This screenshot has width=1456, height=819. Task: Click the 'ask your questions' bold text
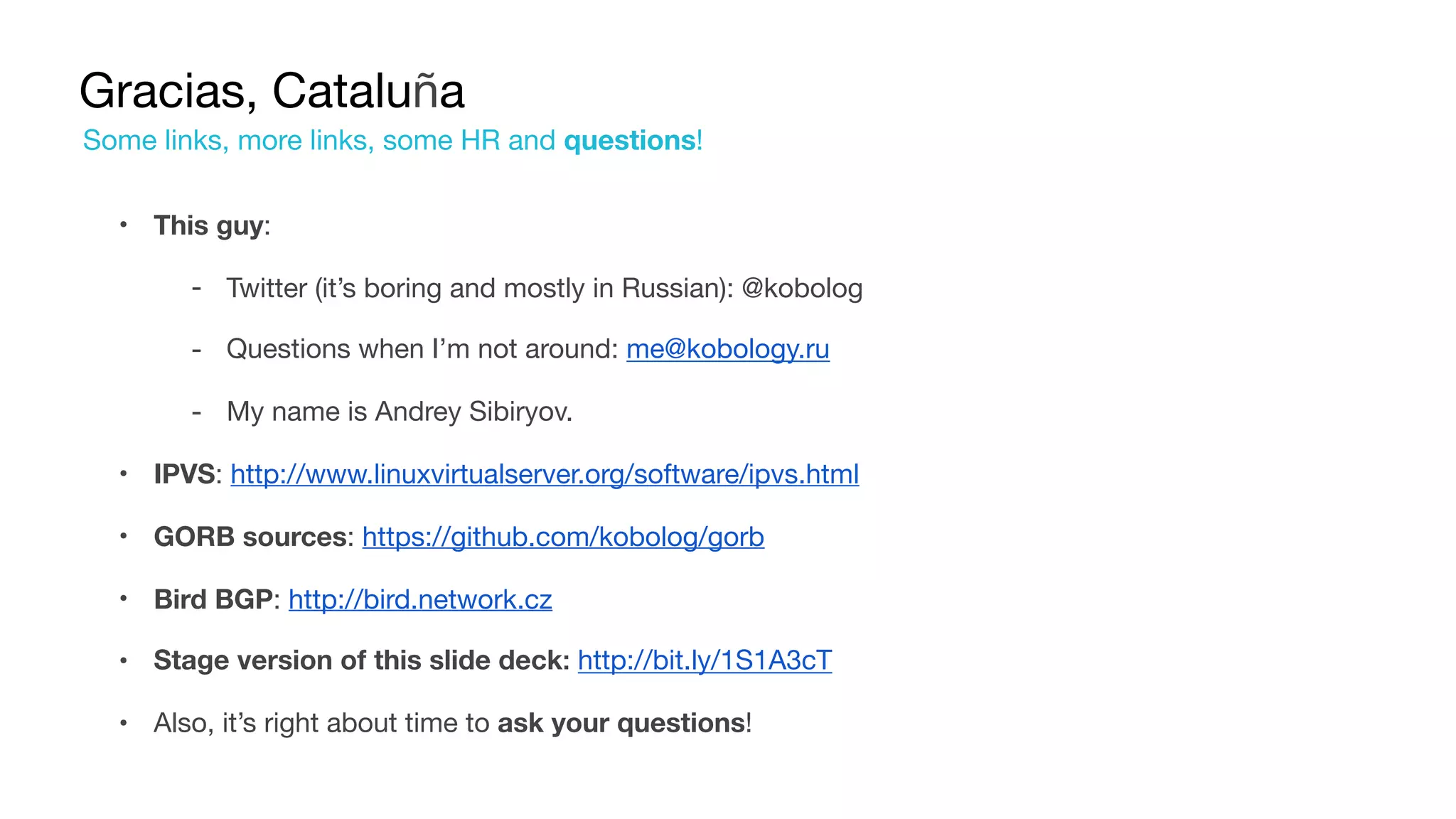(x=621, y=723)
